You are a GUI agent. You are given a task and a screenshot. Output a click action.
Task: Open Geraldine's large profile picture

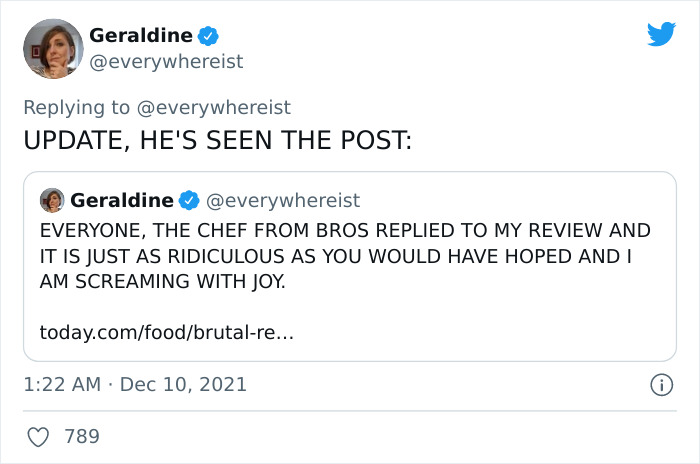53,48
